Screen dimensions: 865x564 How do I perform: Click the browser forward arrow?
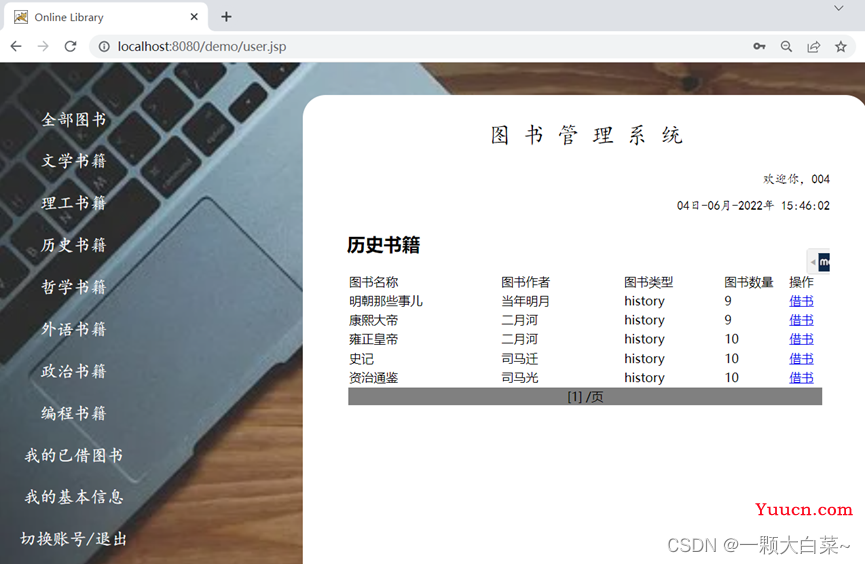coord(43,46)
